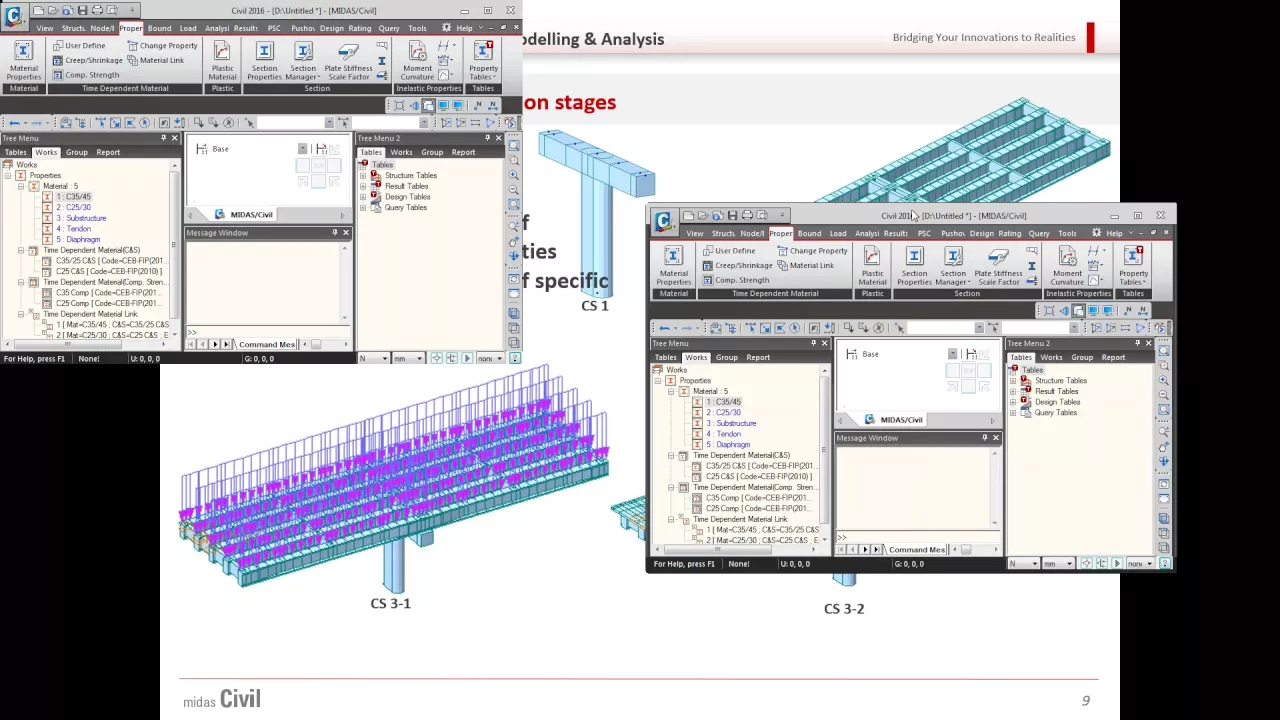Open Plastic Material in the top-left window

click(222, 60)
